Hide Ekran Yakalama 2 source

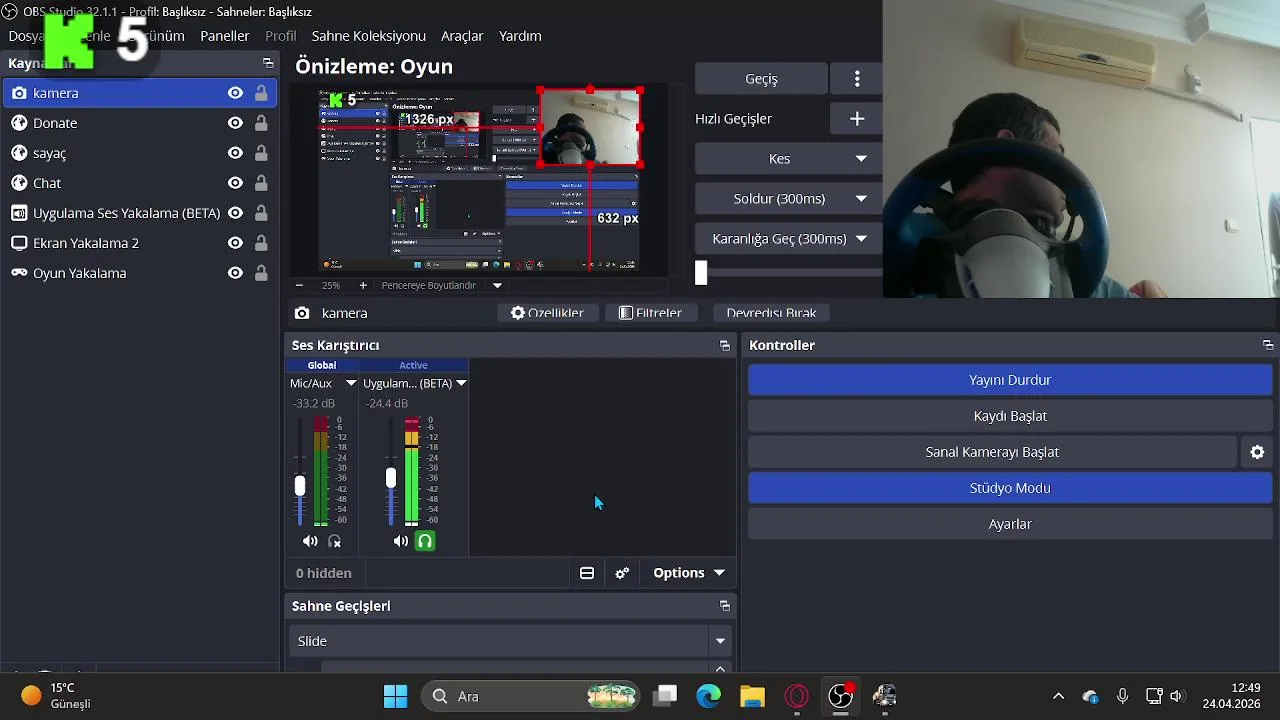click(x=235, y=243)
